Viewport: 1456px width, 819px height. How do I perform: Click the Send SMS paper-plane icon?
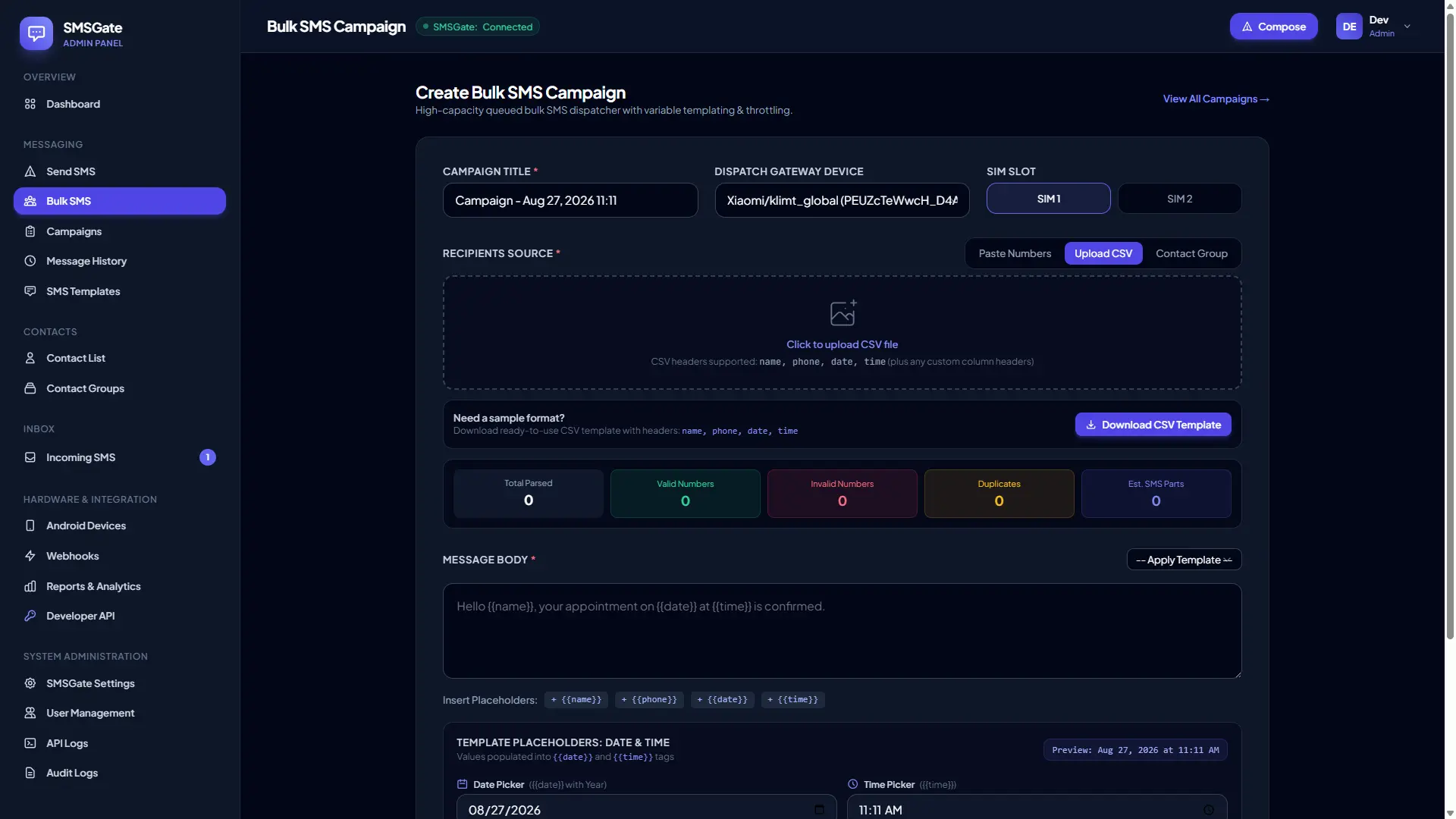click(x=30, y=171)
